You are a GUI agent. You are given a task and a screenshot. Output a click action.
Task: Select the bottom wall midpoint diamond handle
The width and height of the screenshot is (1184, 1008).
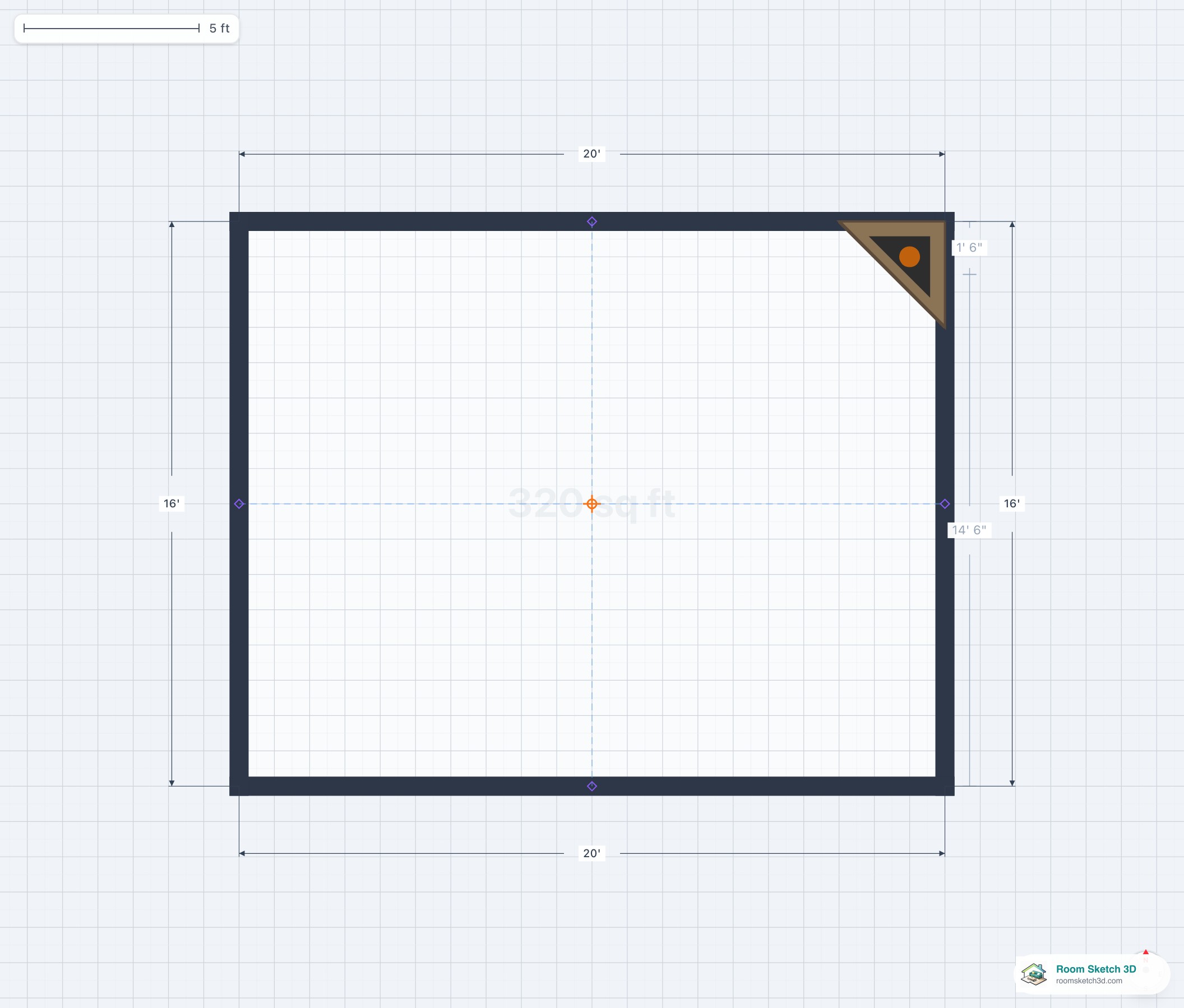[x=592, y=787]
